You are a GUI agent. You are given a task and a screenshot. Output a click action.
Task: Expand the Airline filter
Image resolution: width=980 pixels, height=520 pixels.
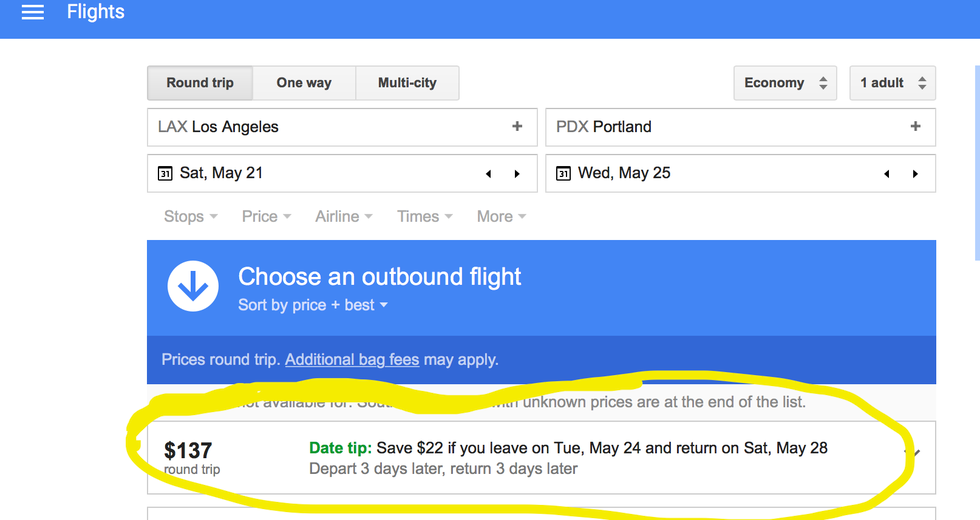[343, 216]
